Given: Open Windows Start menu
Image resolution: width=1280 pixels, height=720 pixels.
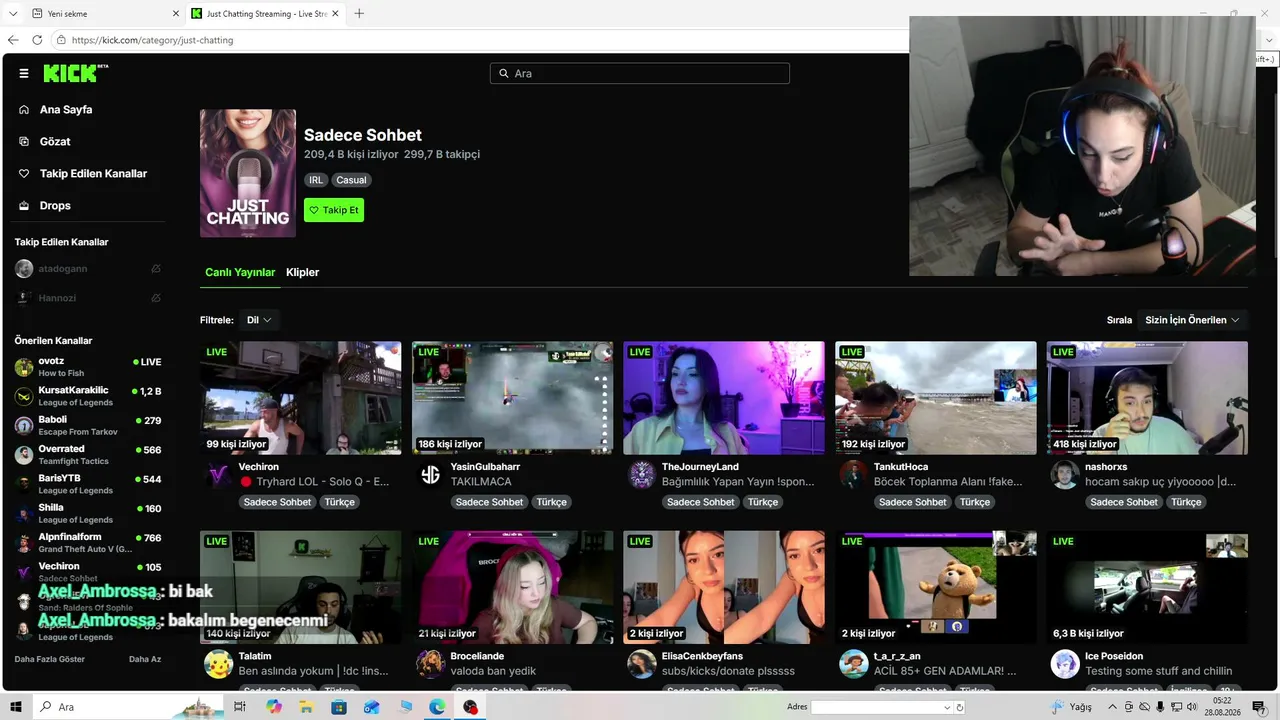Looking at the screenshot, I should pos(16,707).
